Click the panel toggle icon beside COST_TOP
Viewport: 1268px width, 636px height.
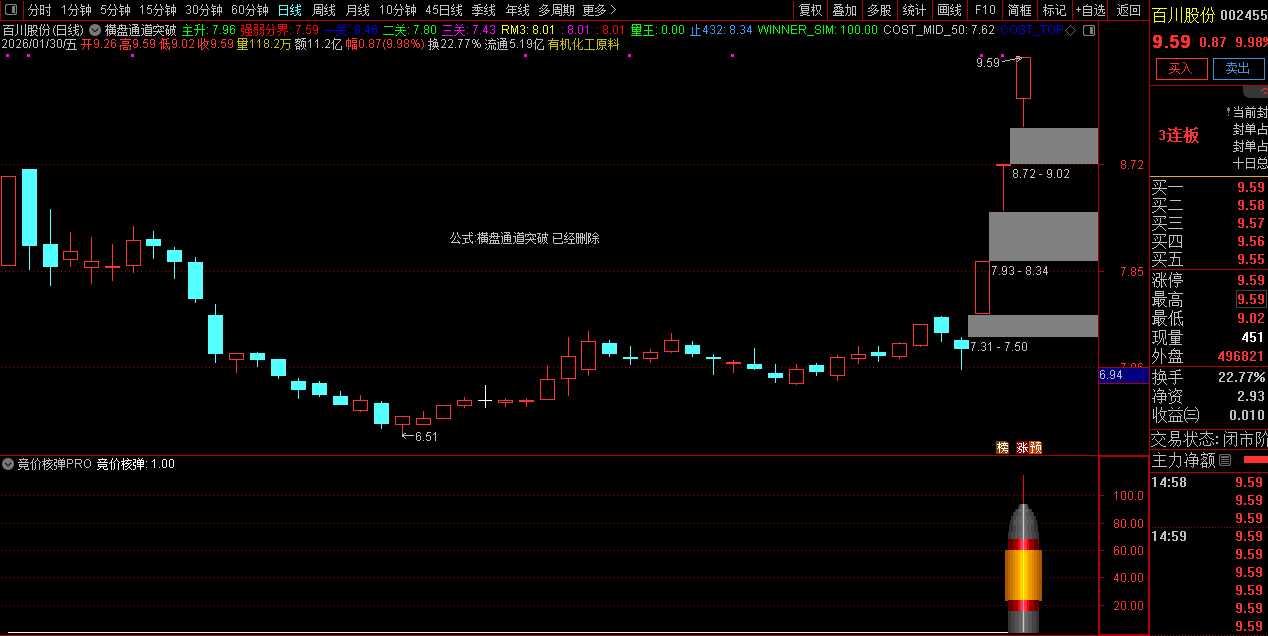point(1088,30)
